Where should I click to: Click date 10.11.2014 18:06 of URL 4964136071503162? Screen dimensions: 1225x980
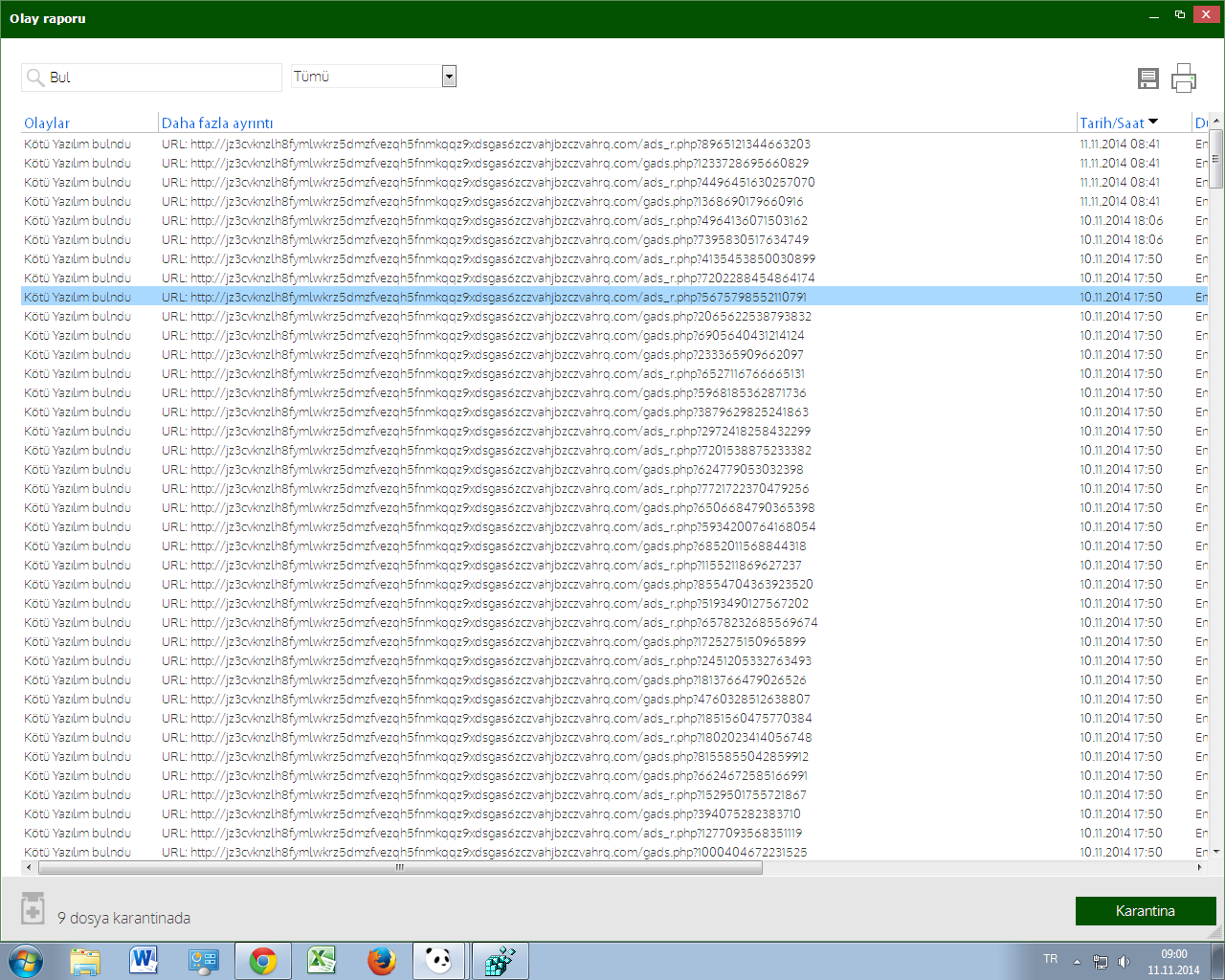pos(1122,220)
